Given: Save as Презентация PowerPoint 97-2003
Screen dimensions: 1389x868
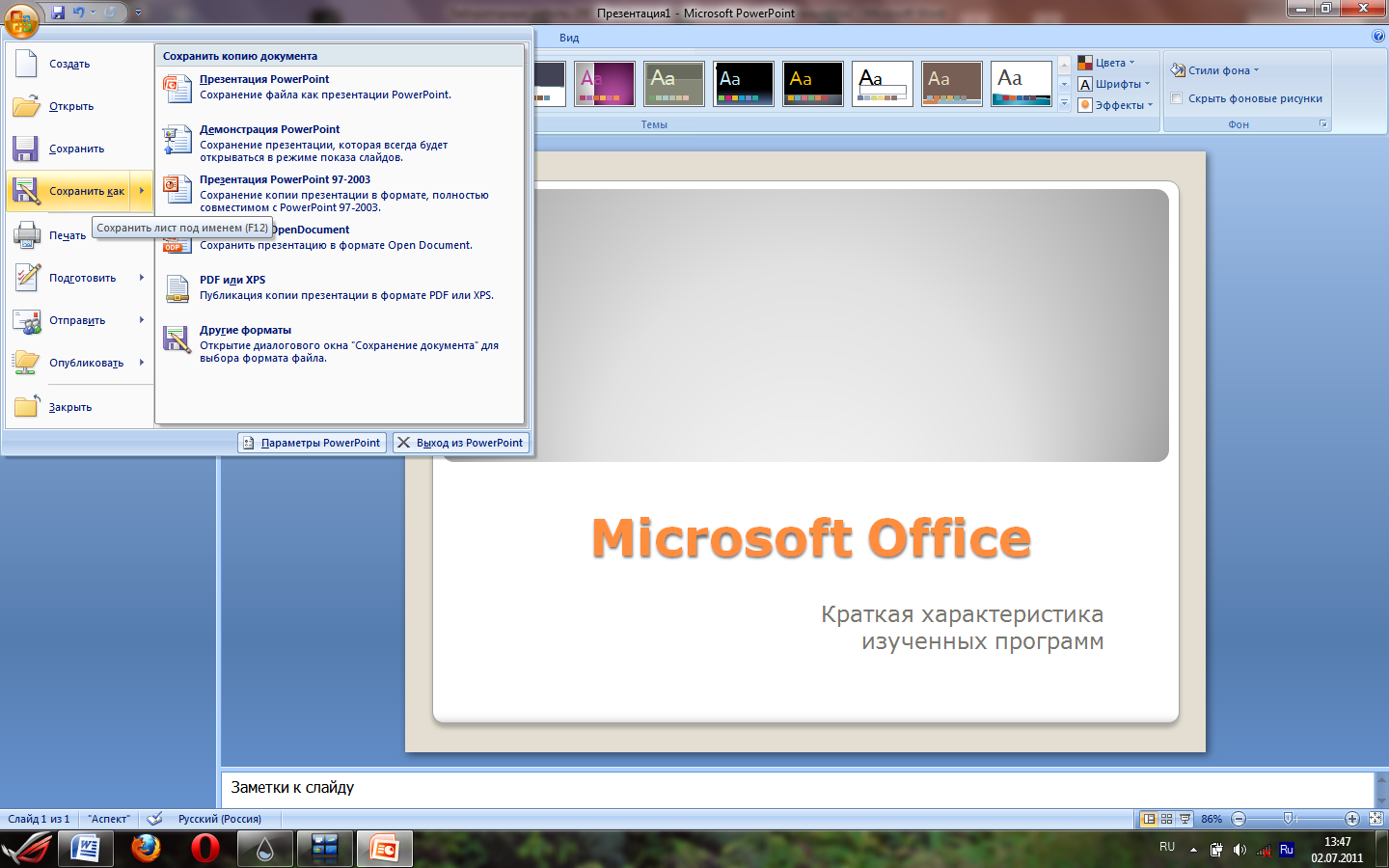Looking at the screenshot, I should click(340, 193).
